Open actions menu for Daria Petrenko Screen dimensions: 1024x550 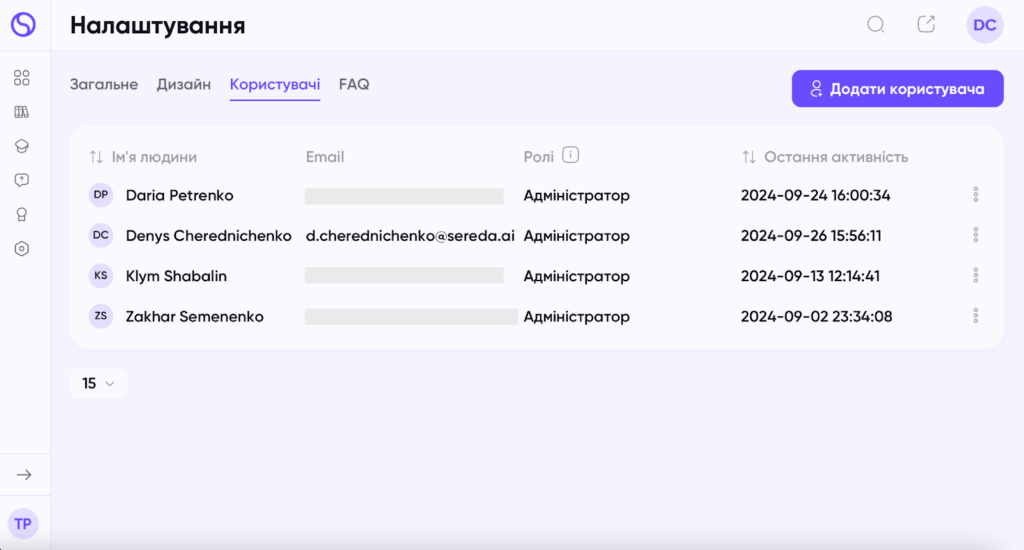[976, 195]
